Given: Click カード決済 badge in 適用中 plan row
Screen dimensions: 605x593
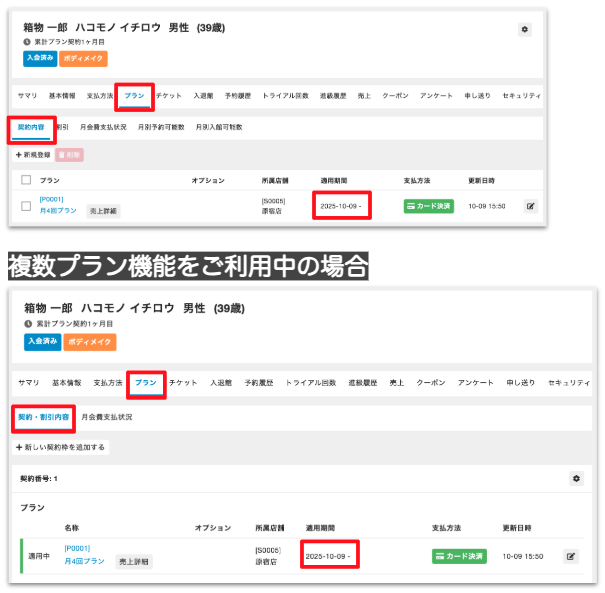Looking at the screenshot, I should pos(459,556).
